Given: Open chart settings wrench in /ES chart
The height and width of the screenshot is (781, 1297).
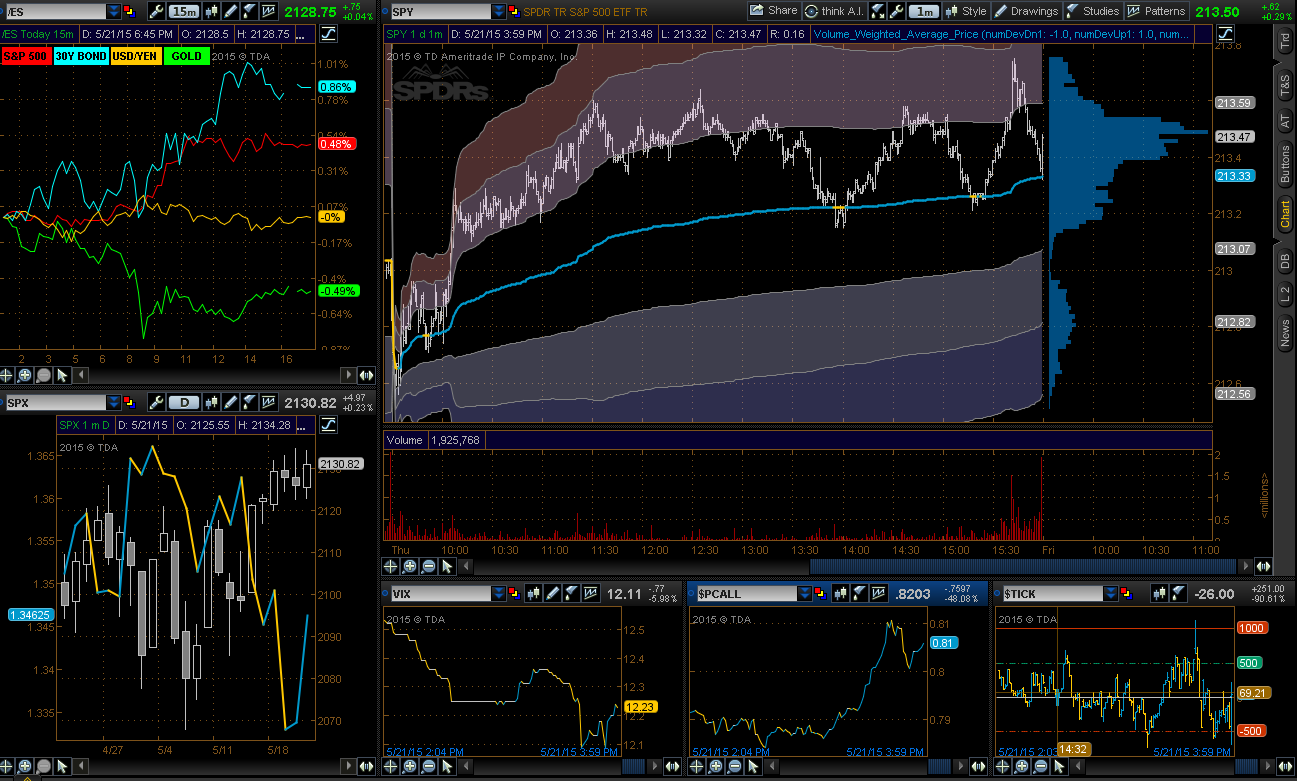Looking at the screenshot, I should [156, 11].
